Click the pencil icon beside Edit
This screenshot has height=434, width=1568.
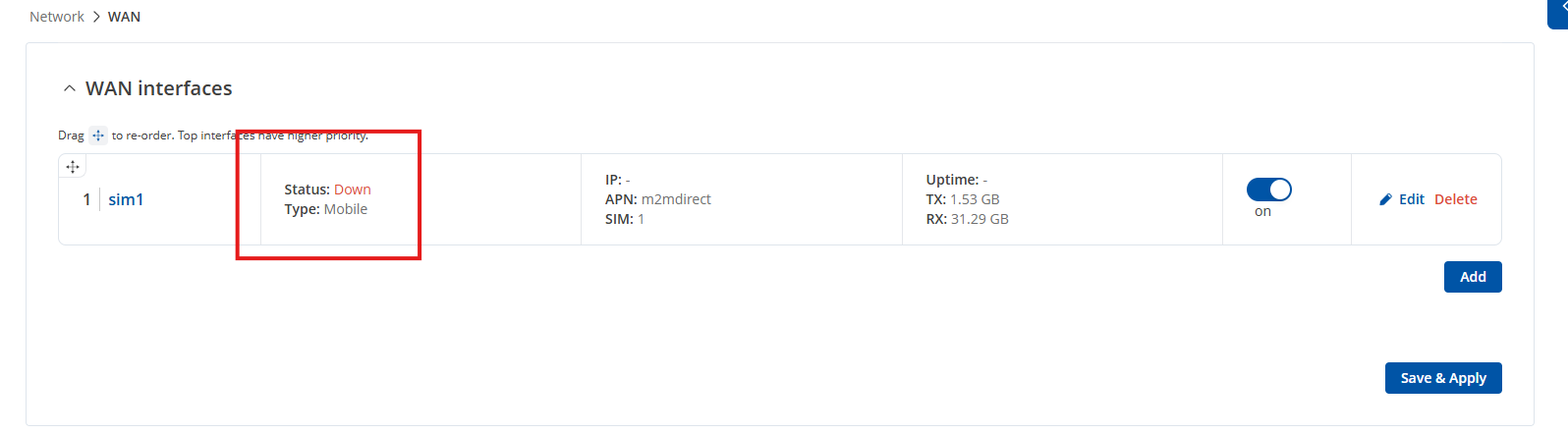pyautogui.click(x=1385, y=199)
